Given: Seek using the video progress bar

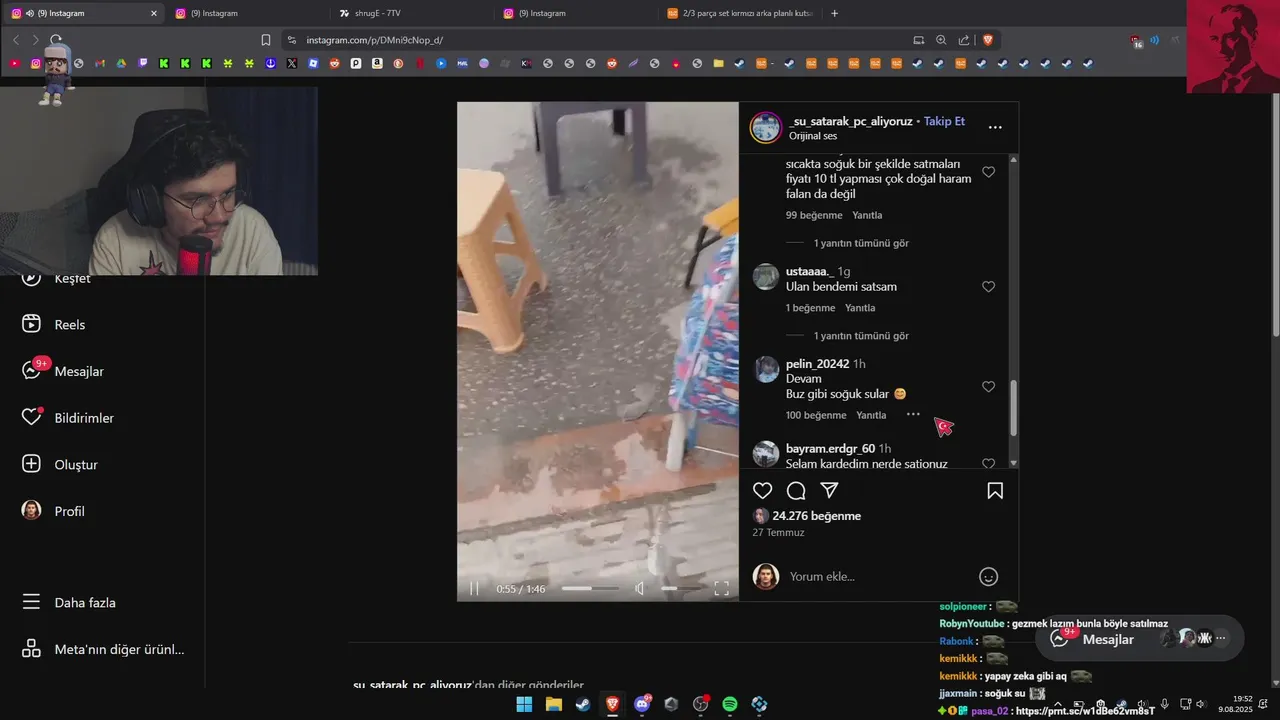Looking at the screenshot, I should (x=590, y=589).
